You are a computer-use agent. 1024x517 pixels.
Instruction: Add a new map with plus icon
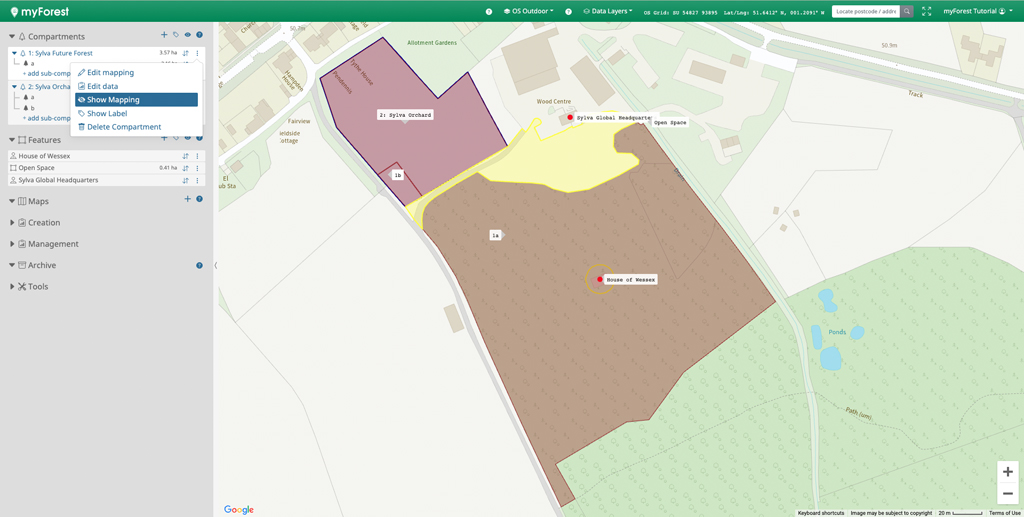(x=187, y=200)
